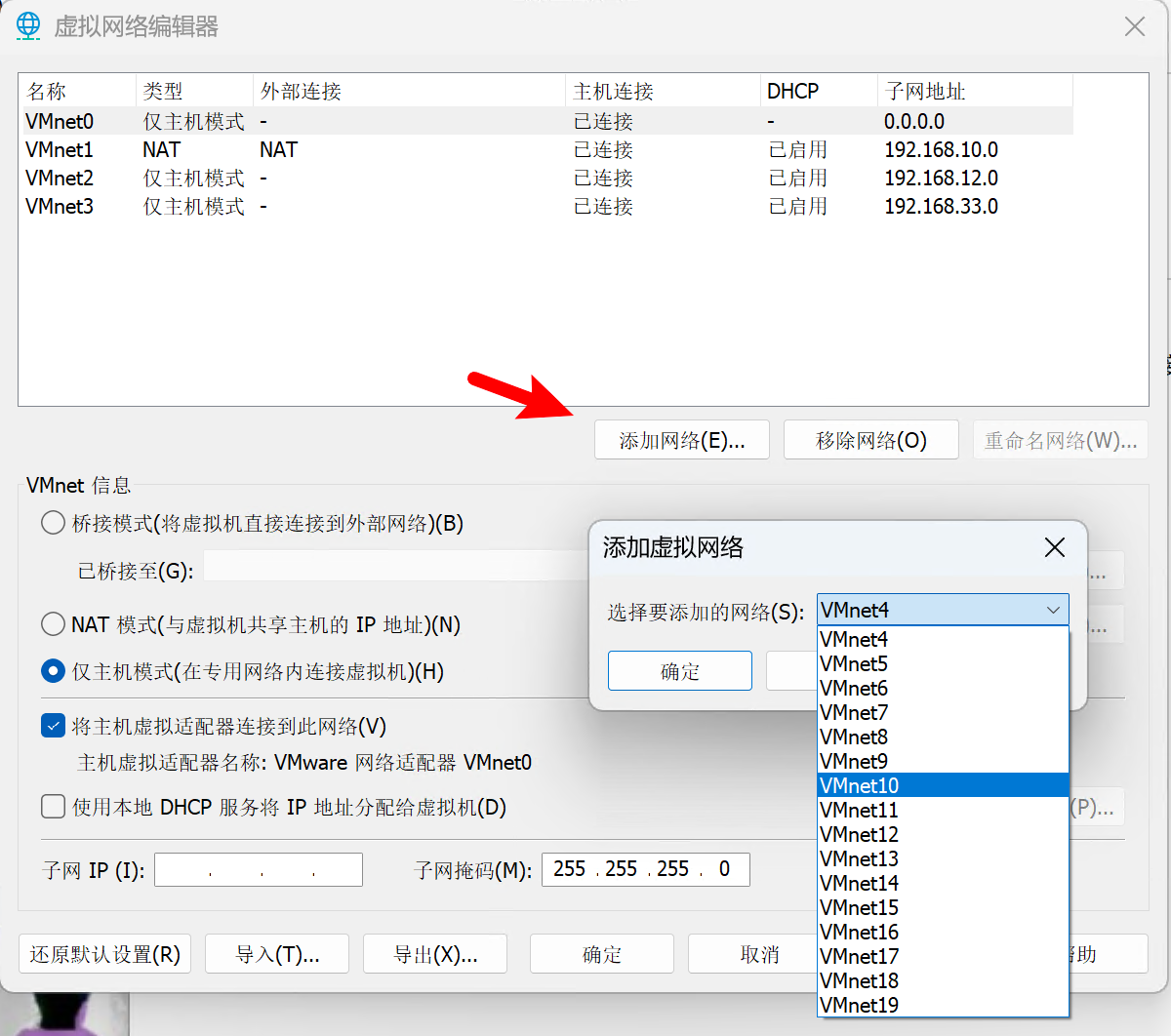Click NAT type cell of VMnet1
This screenshot has width=1171, height=1036.
click(x=162, y=149)
